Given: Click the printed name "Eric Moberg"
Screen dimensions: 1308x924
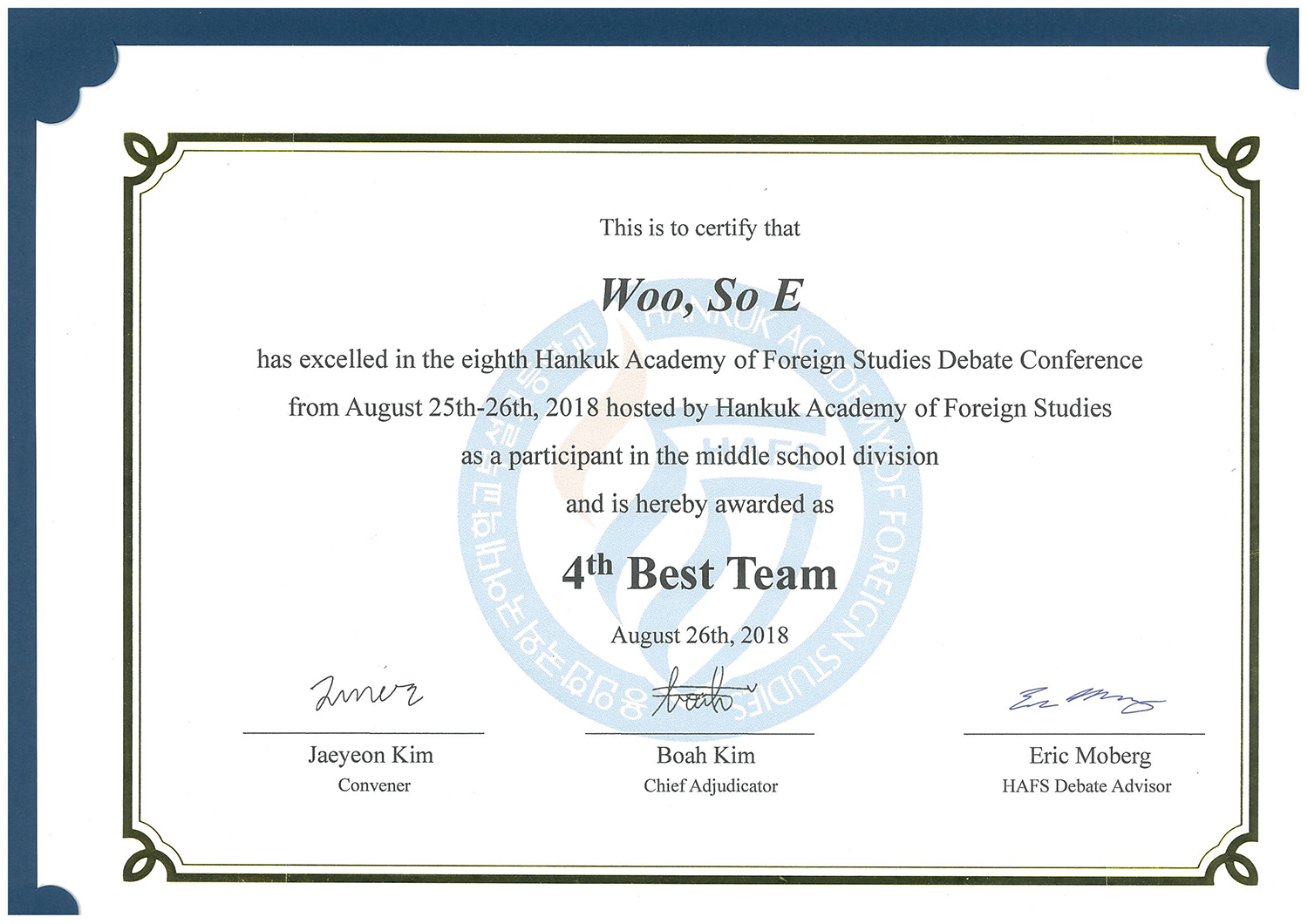Looking at the screenshot, I should (1090, 756).
